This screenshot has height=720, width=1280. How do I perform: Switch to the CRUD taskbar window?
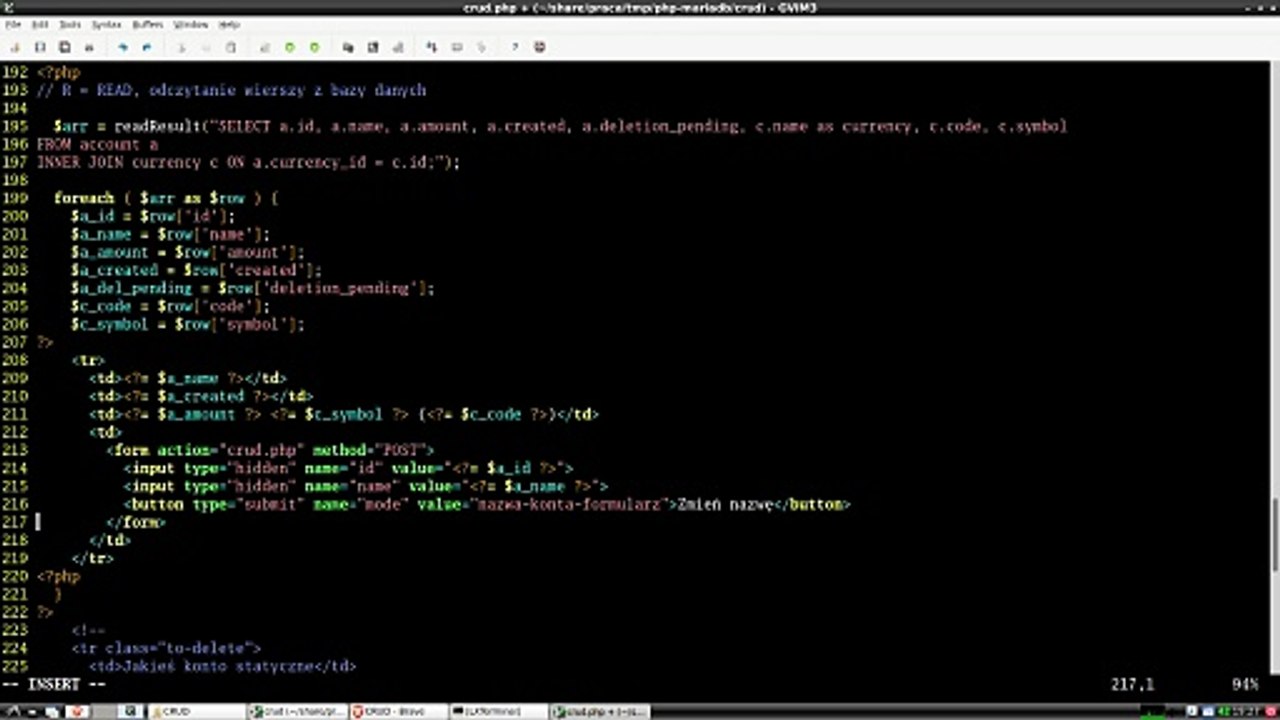(x=197, y=711)
